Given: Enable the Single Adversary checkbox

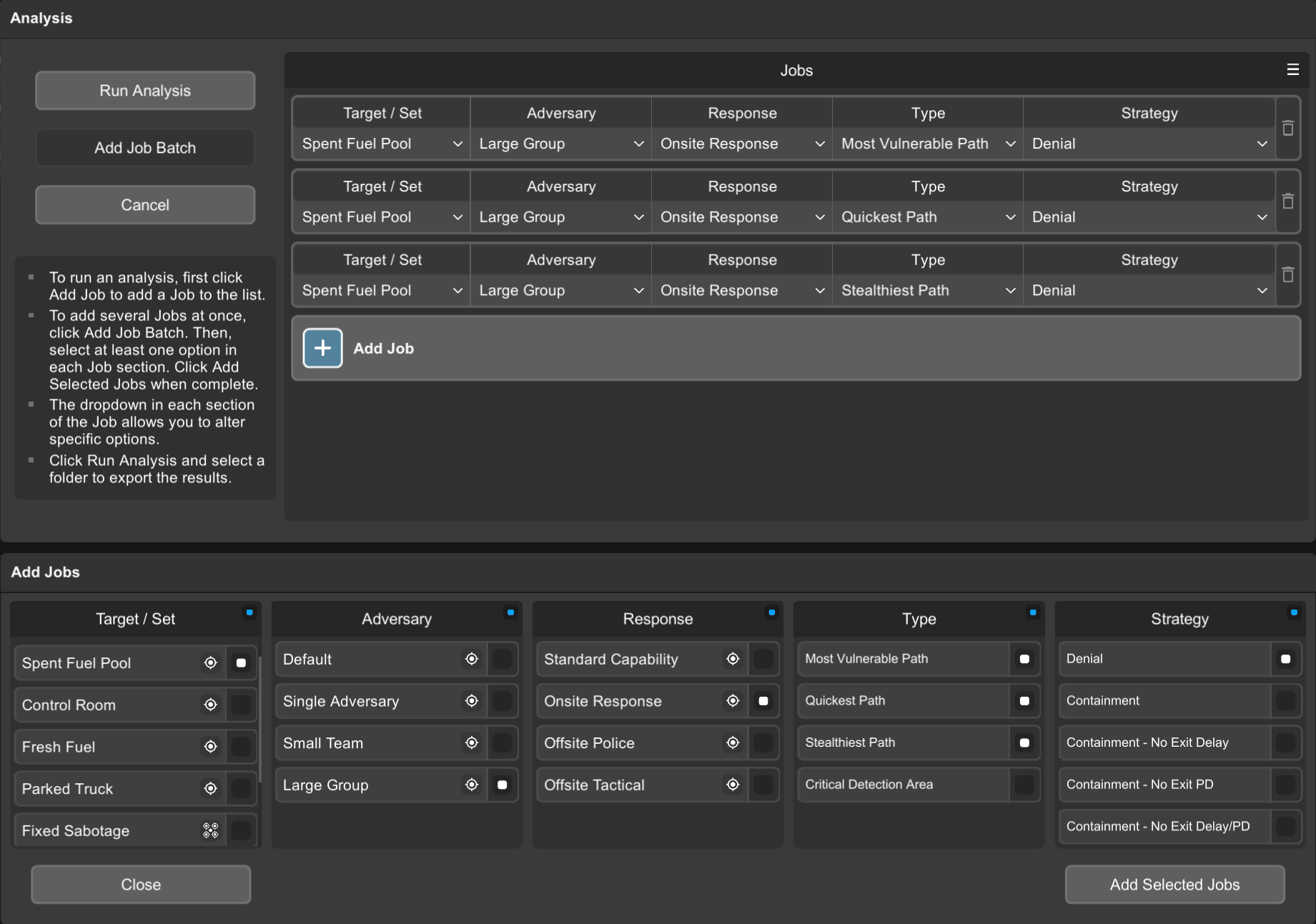Looking at the screenshot, I should pos(503,701).
